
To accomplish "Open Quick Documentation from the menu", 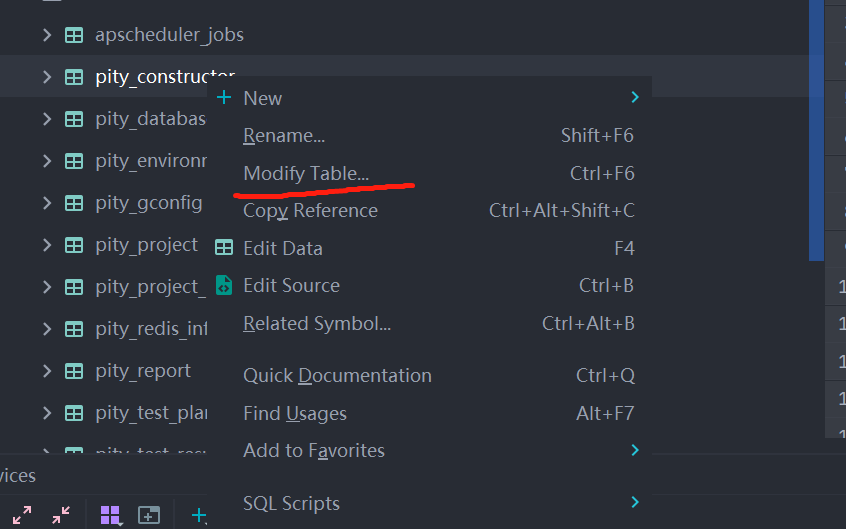I will point(337,375).
